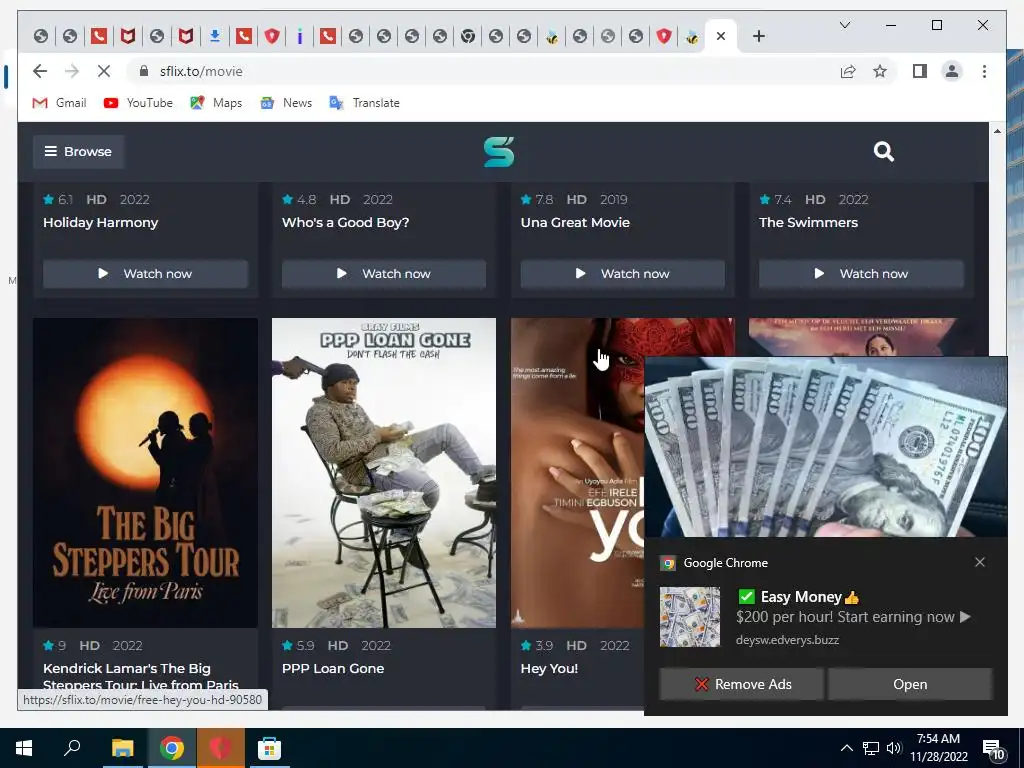Click the Chrome taskbar icon
Viewport: 1024px width, 768px height.
171,748
